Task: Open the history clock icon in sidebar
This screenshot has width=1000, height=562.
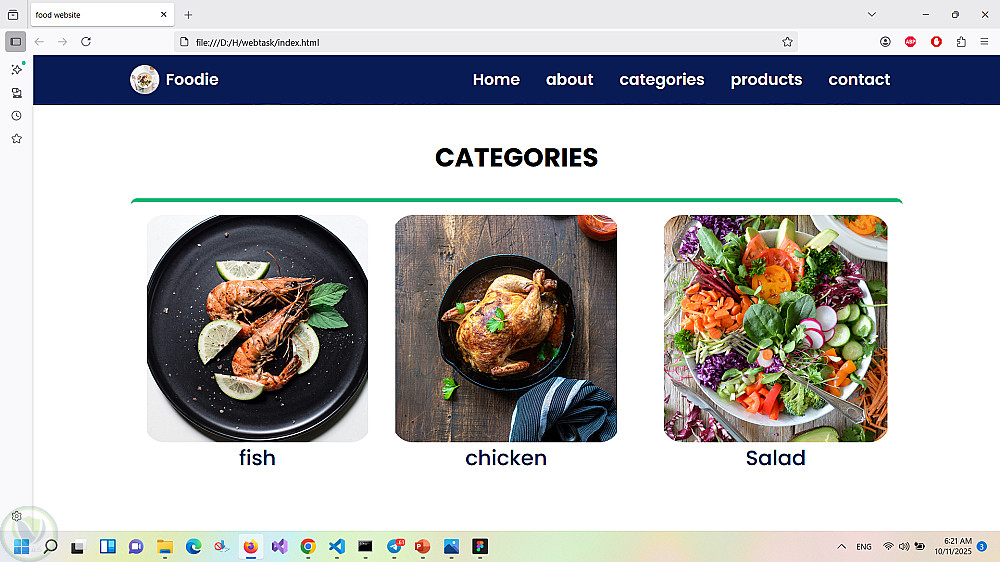Action: [17, 116]
